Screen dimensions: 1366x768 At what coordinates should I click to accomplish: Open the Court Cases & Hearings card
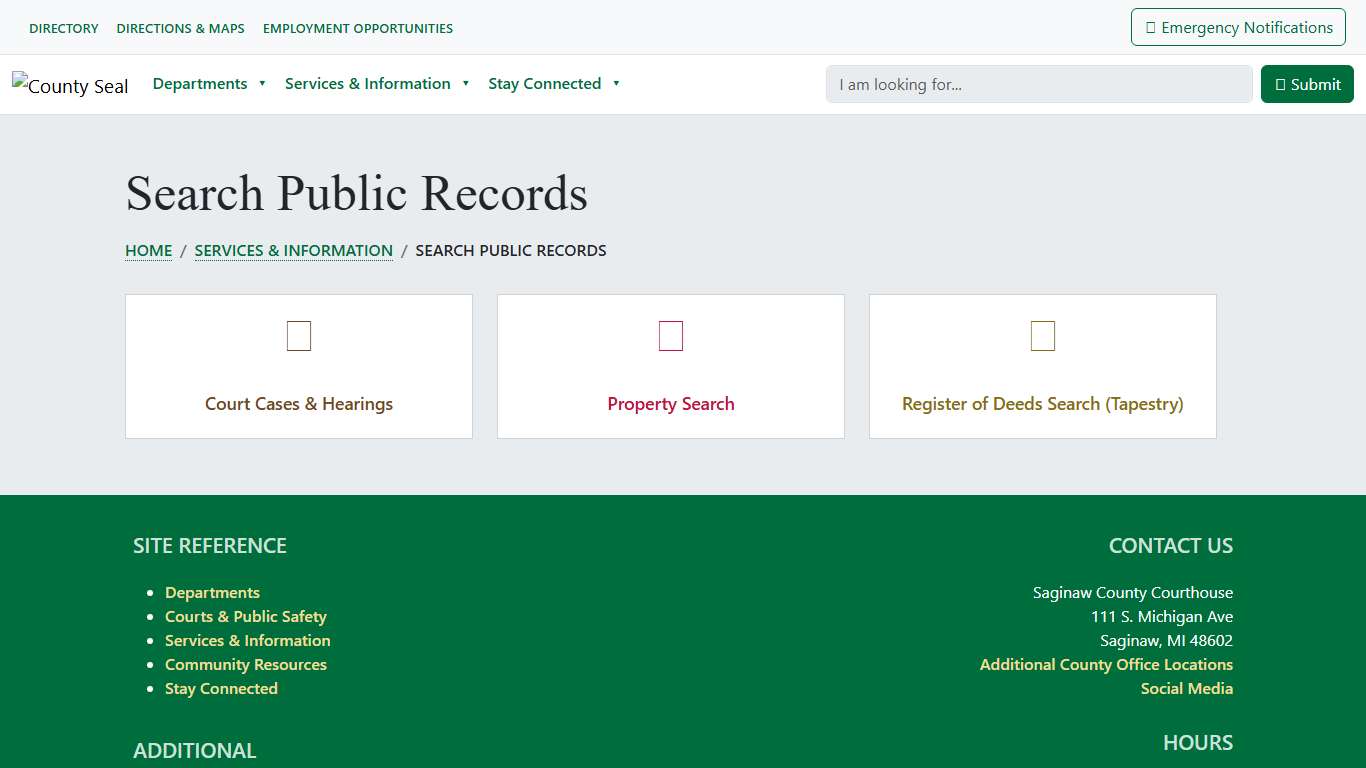298,403
